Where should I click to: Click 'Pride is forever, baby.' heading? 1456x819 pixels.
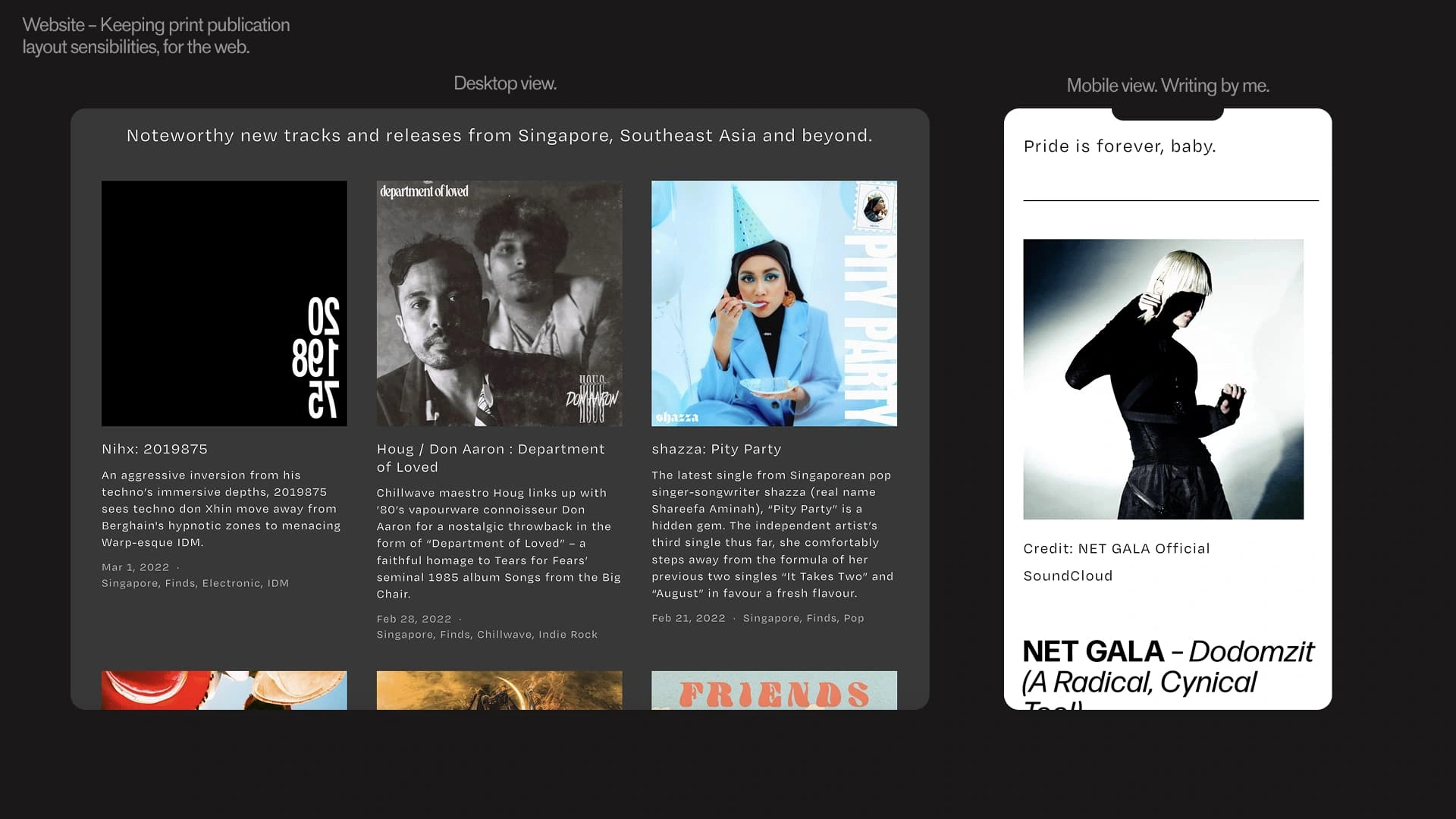(x=1119, y=146)
